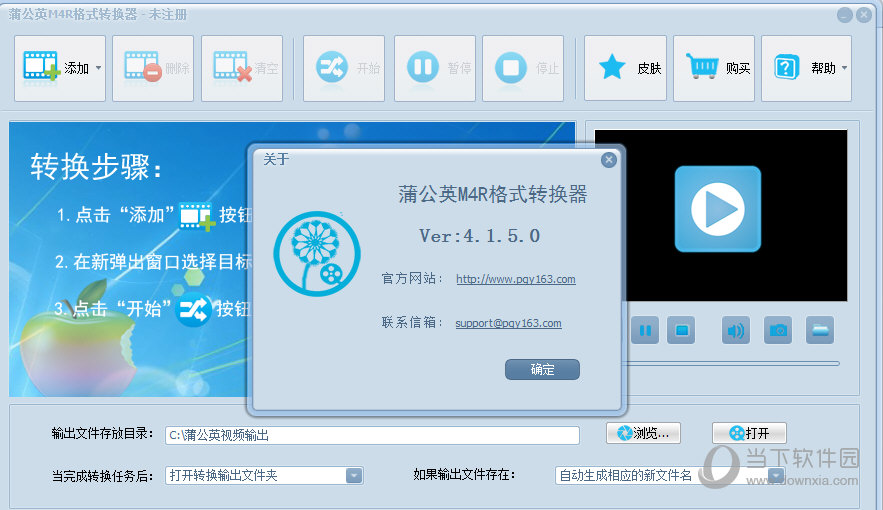The height and width of the screenshot is (510, 883).
Task: Click the Add icon in step 1
Action: pyautogui.click(x=197, y=216)
